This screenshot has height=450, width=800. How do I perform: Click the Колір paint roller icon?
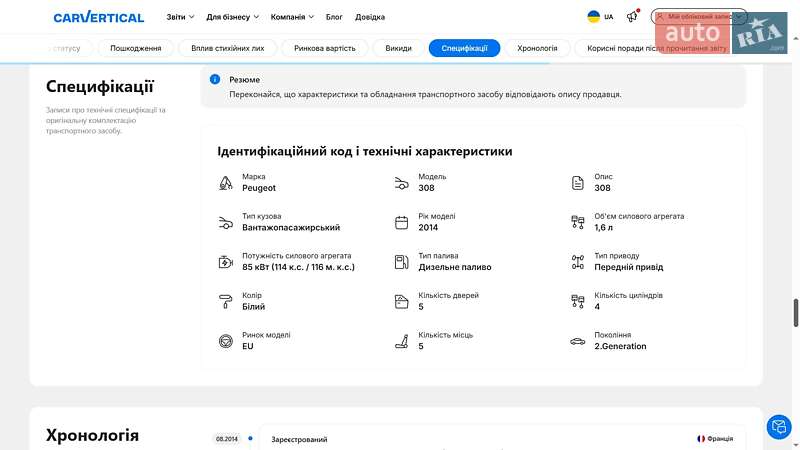pyautogui.click(x=226, y=302)
